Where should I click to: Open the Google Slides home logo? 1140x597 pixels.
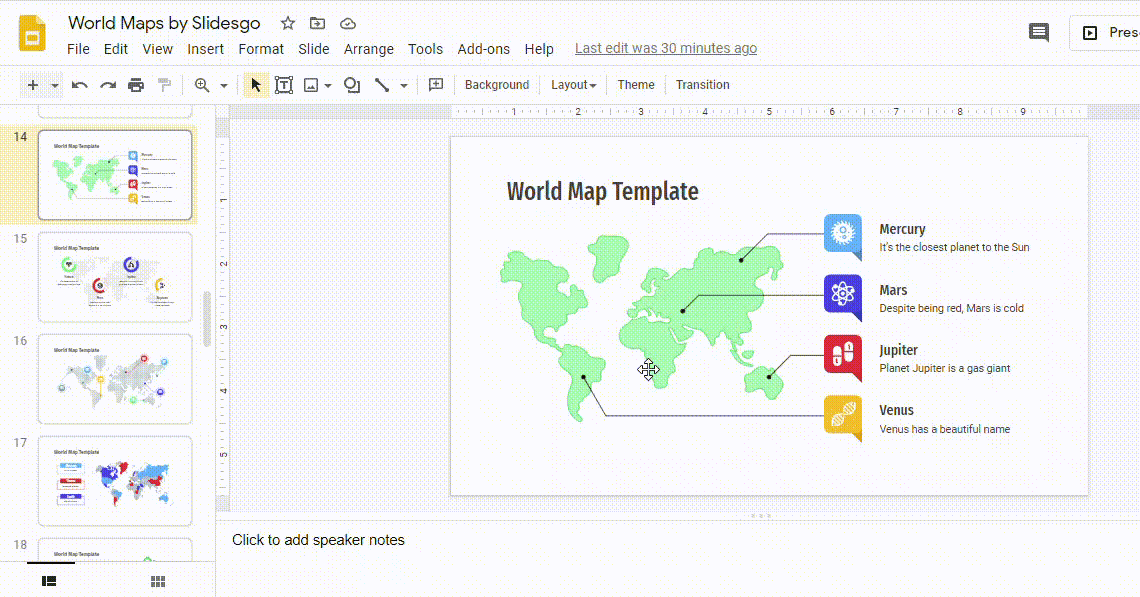click(32, 33)
